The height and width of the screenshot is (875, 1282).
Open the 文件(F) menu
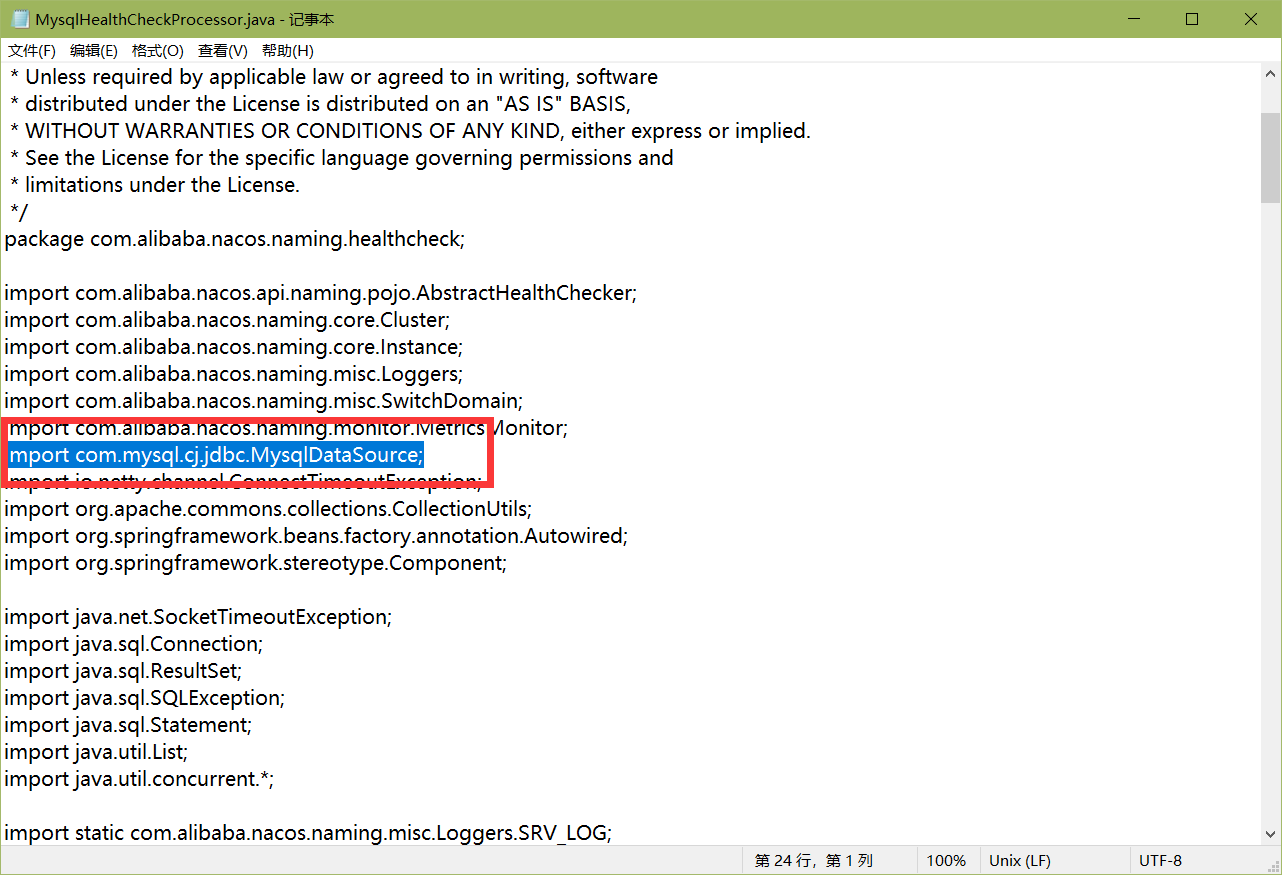[32, 51]
